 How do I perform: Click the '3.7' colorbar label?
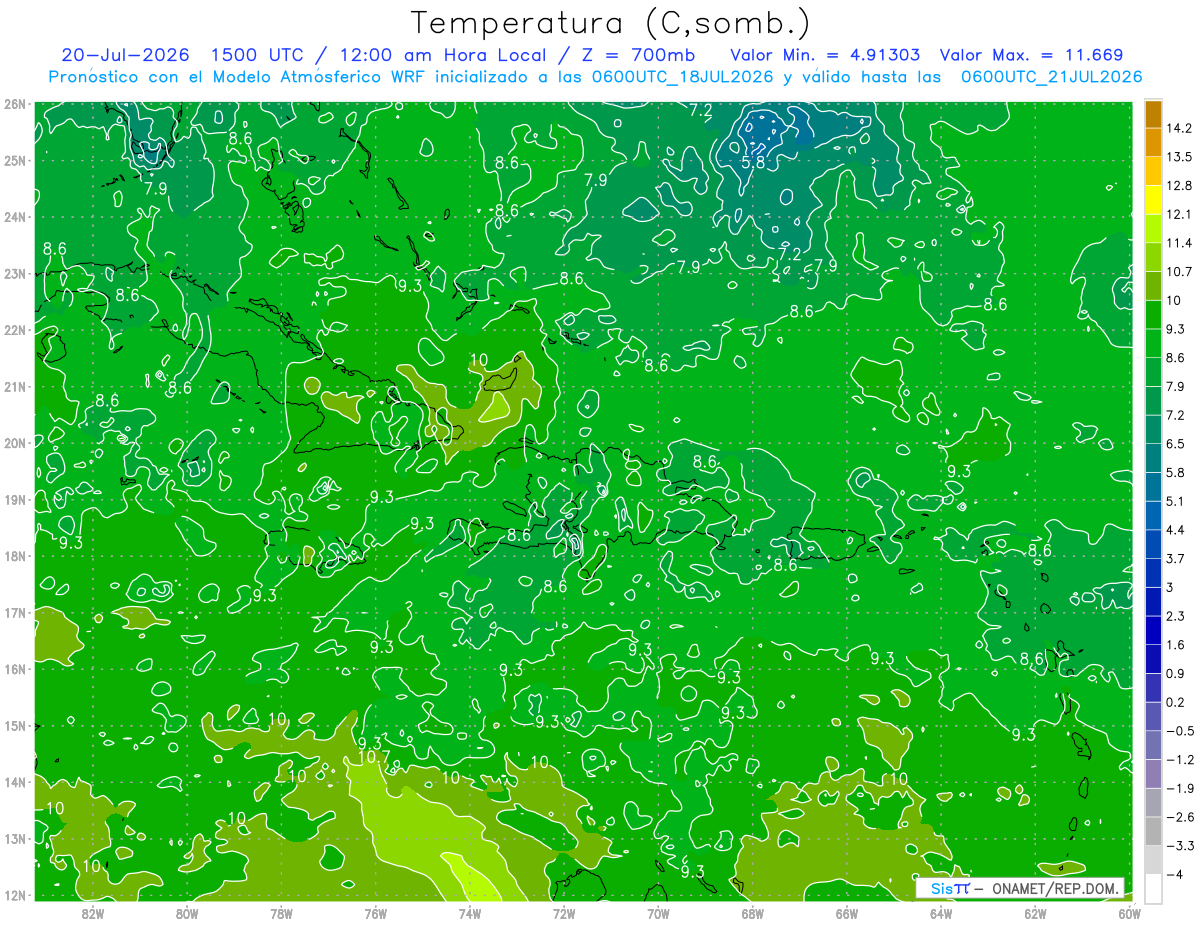[1175, 559]
